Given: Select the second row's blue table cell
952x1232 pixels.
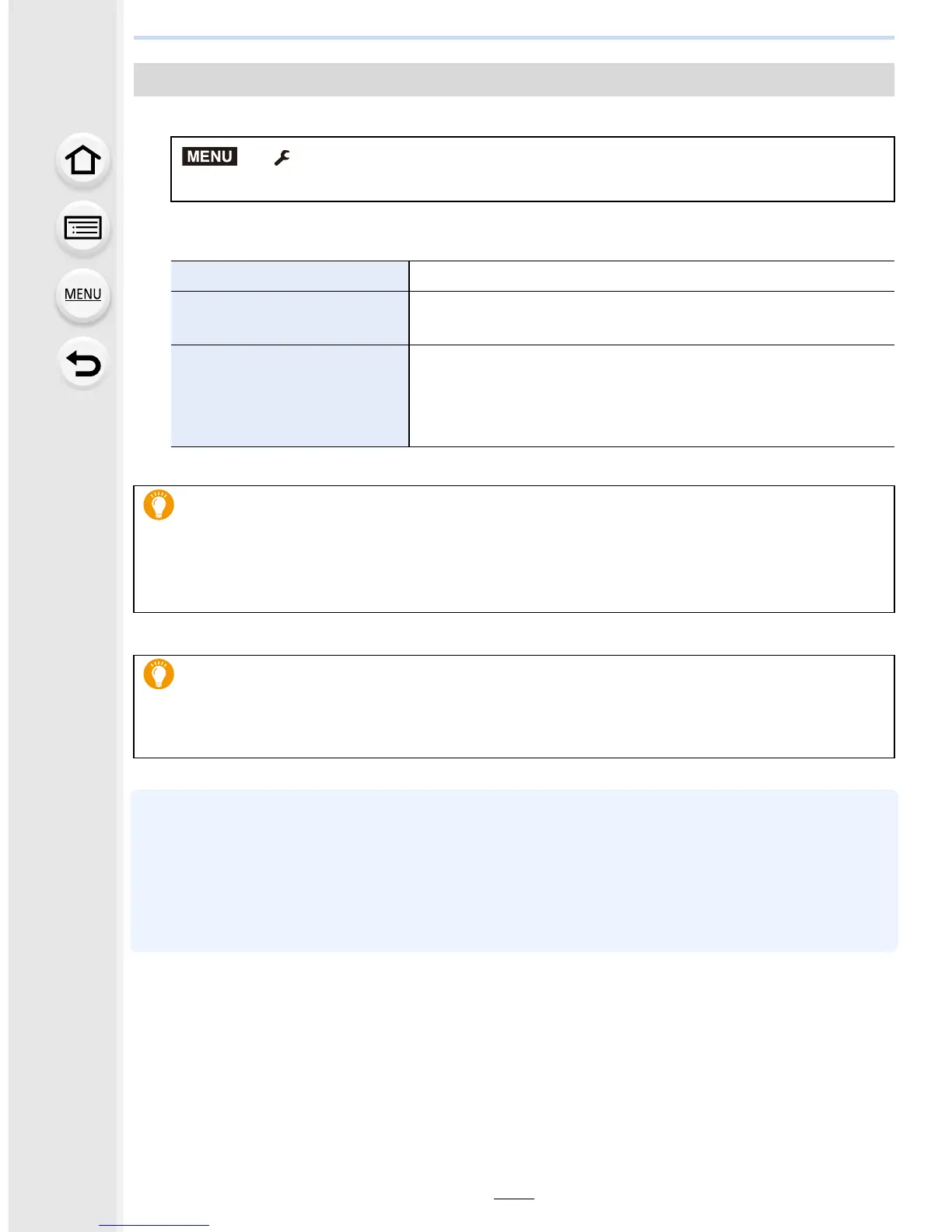Looking at the screenshot, I should [289, 318].
